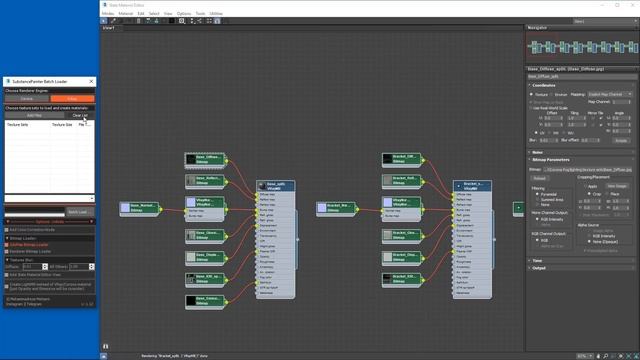Select the Texture radio button

pos(531,94)
